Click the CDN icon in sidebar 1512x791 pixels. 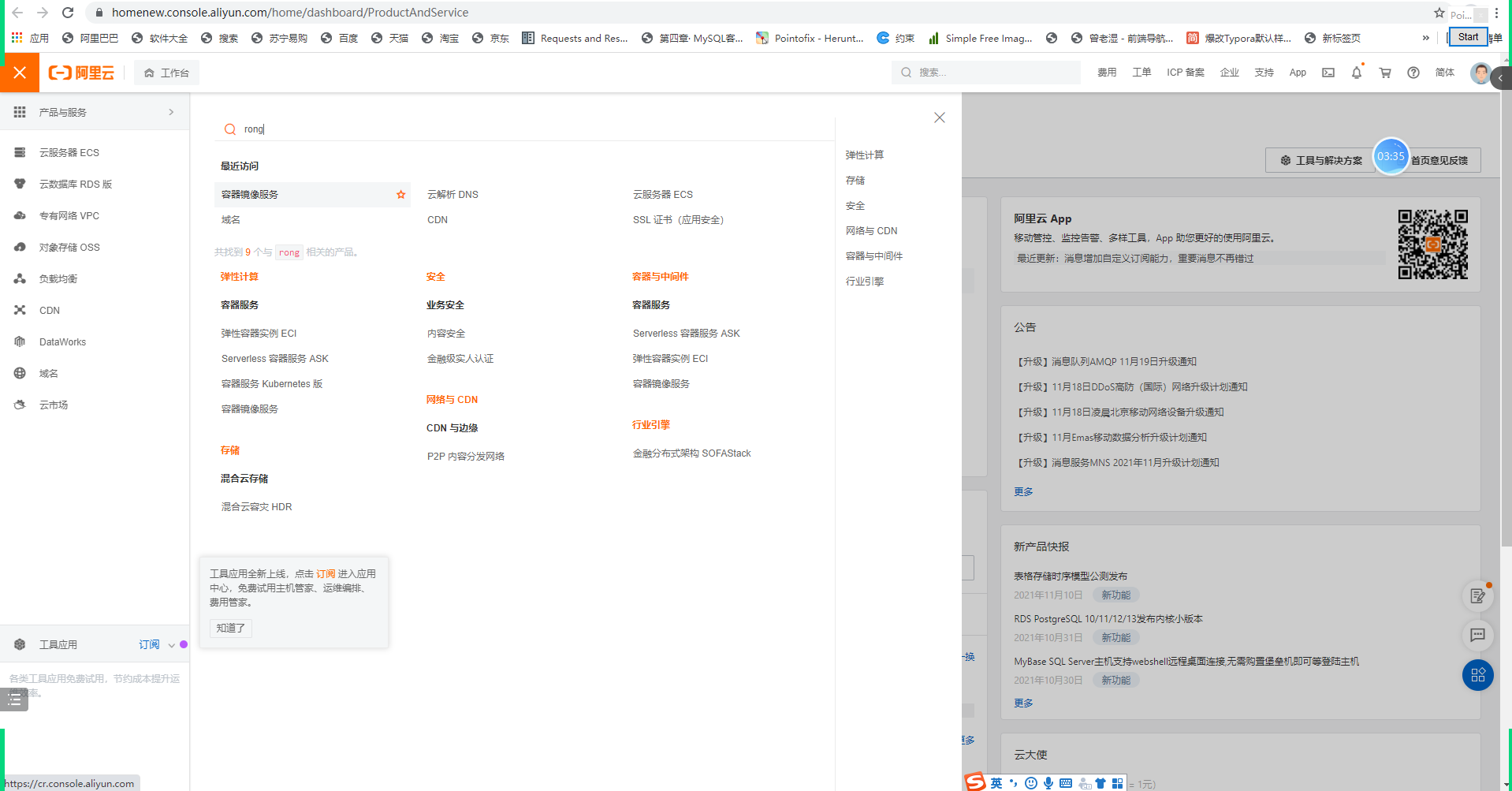[x=20, y=310]
